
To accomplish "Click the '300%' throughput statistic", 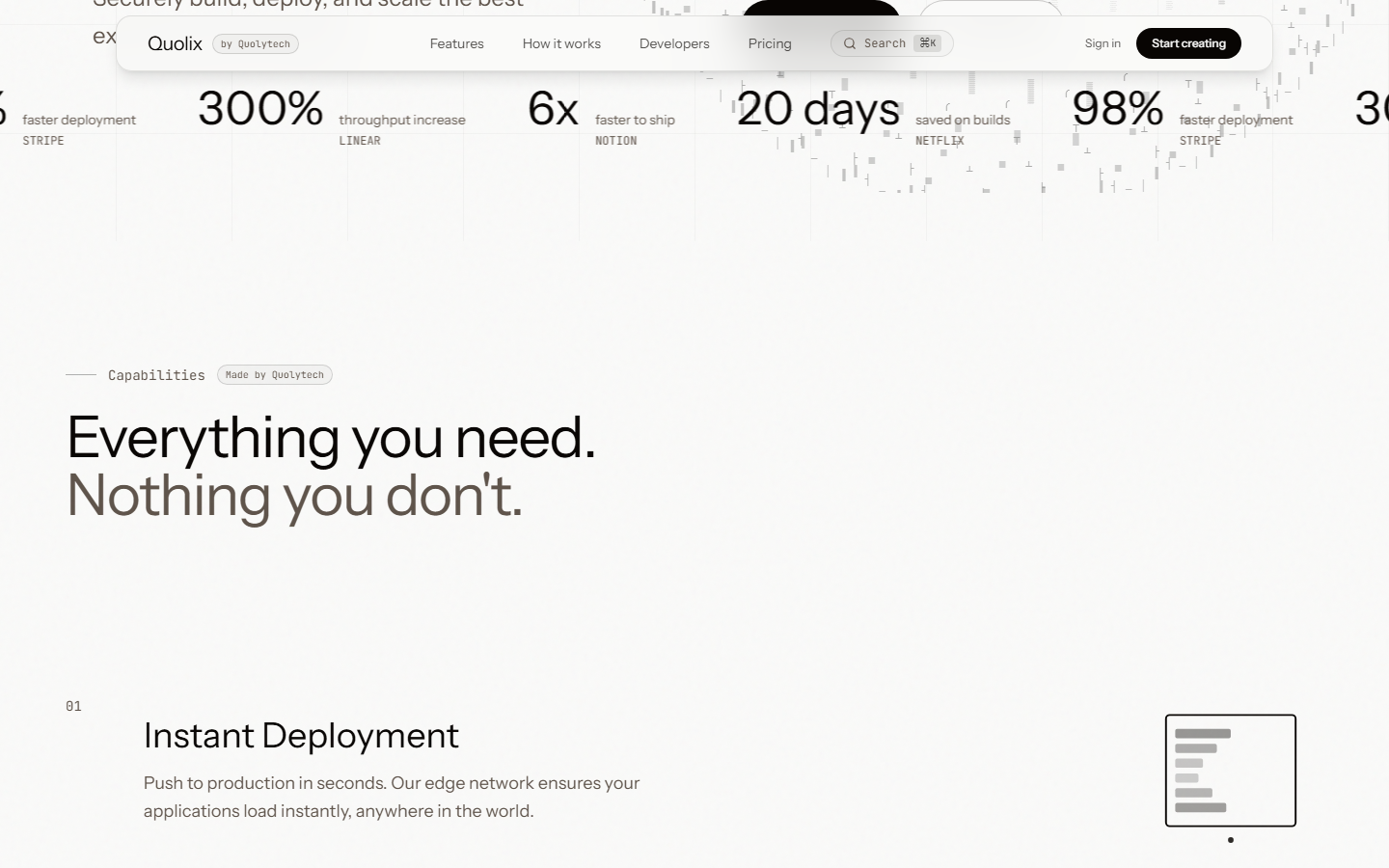I will (260, 108).
